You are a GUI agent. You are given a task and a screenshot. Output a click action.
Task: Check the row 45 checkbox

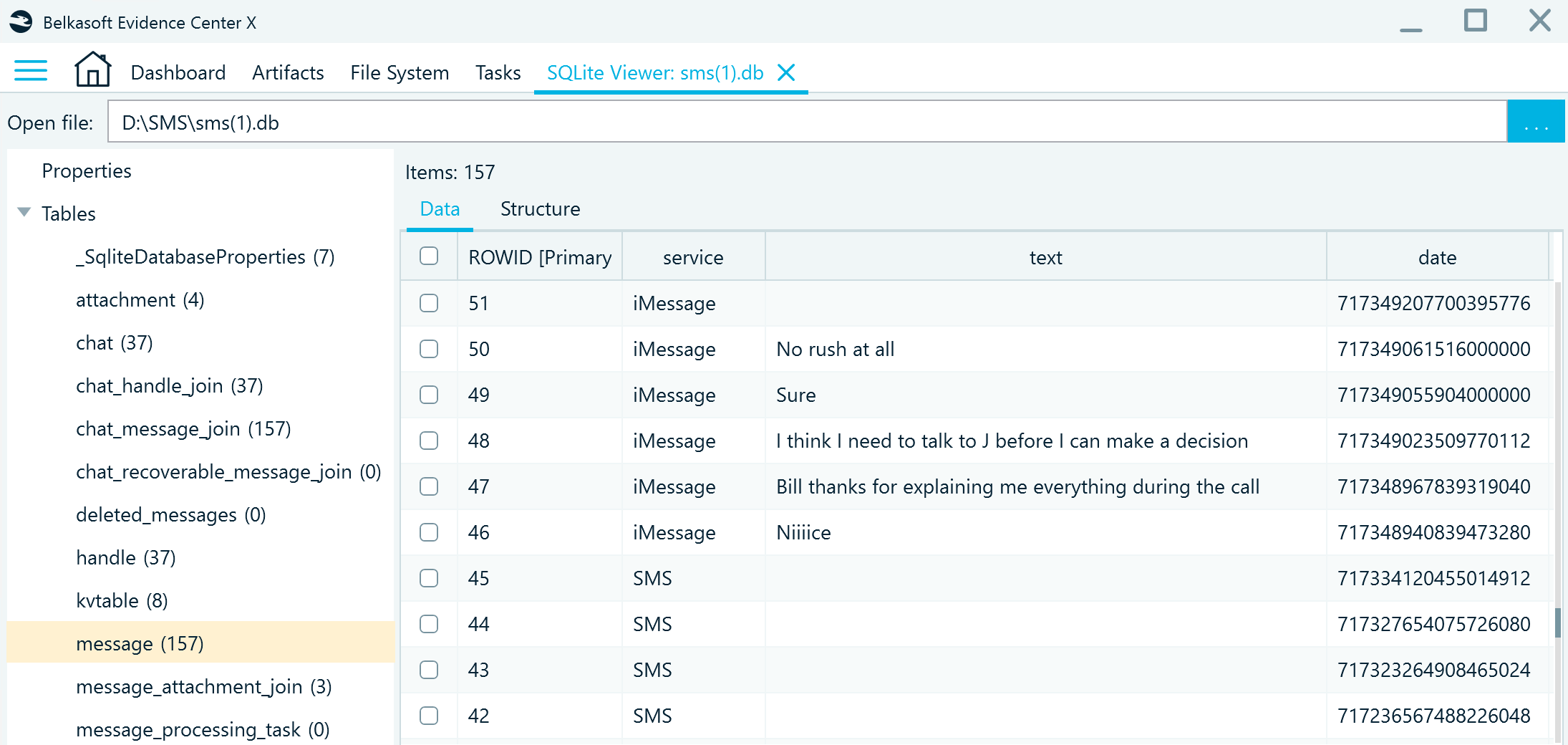pos(429,578)
